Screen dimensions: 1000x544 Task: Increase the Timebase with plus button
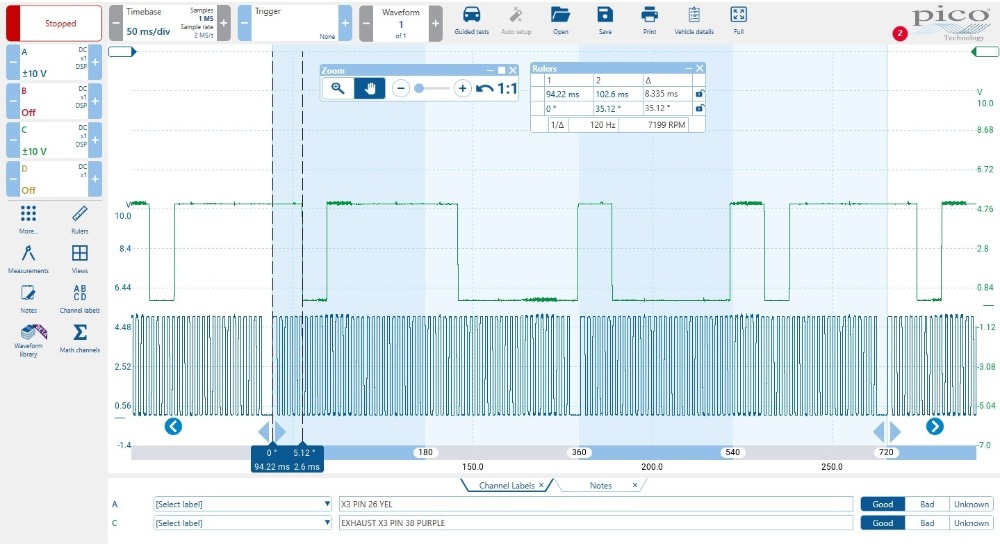pyautogui.click(x=223, y=23)
